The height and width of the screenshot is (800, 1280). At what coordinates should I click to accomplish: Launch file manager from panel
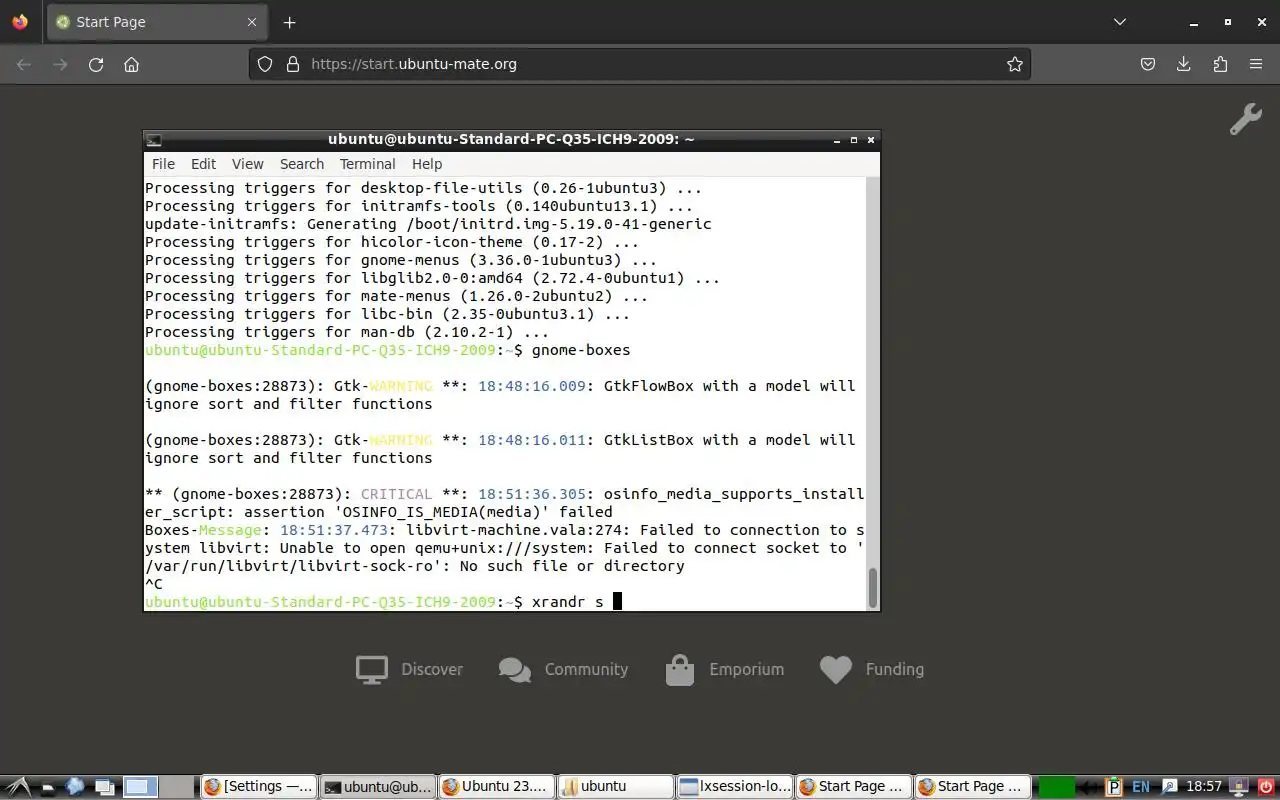[x=49, y=787]
